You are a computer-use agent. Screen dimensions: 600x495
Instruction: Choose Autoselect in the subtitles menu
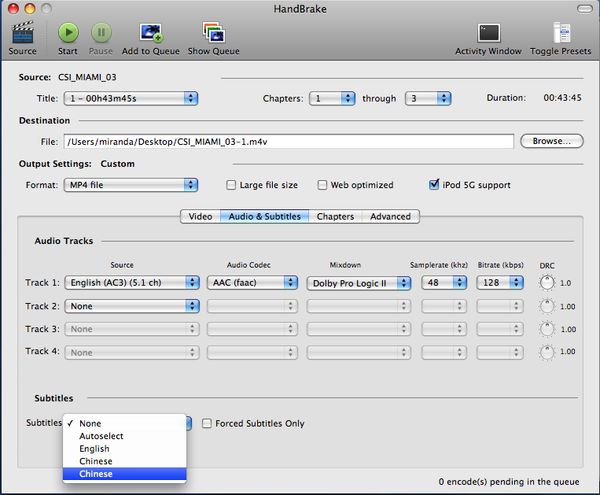click(x=124, y=436)
